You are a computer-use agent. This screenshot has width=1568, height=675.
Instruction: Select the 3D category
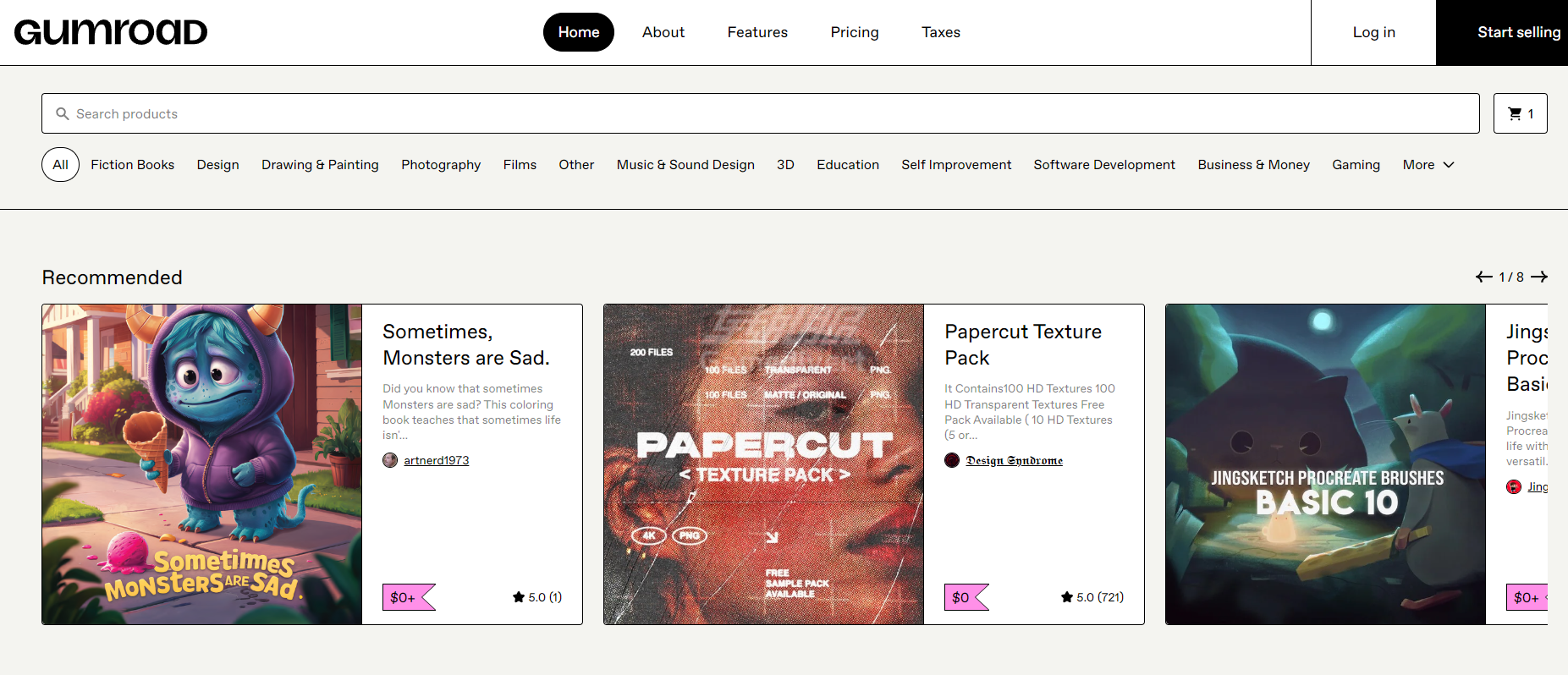tap(785, 165)
